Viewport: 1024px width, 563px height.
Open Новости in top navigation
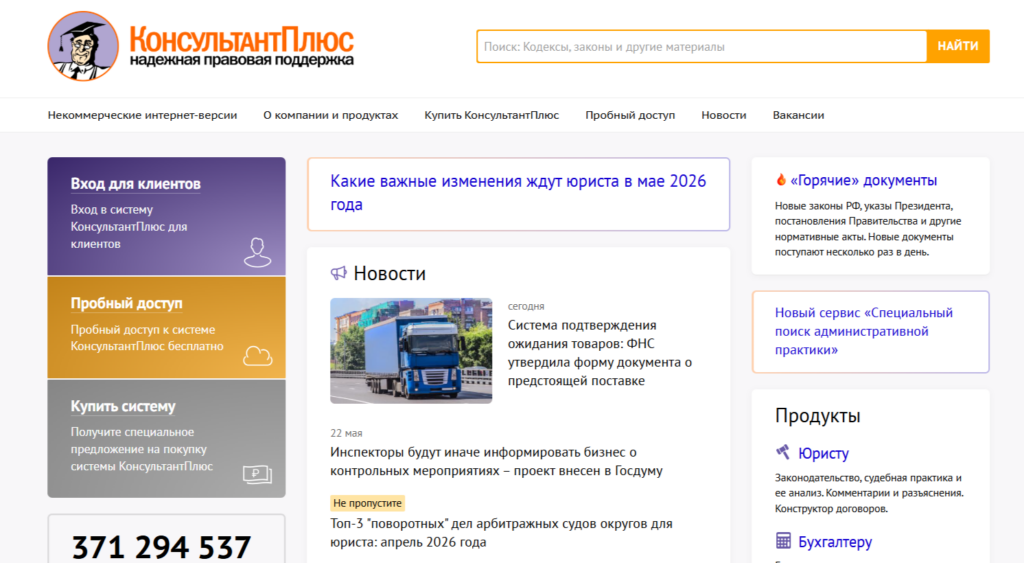coord(724,115)
